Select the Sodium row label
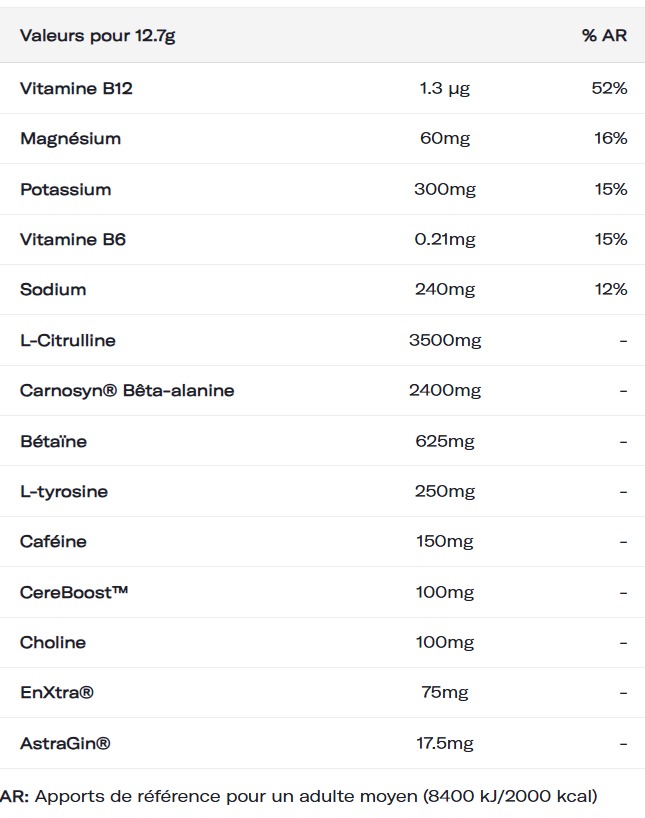 pos(53,289)
